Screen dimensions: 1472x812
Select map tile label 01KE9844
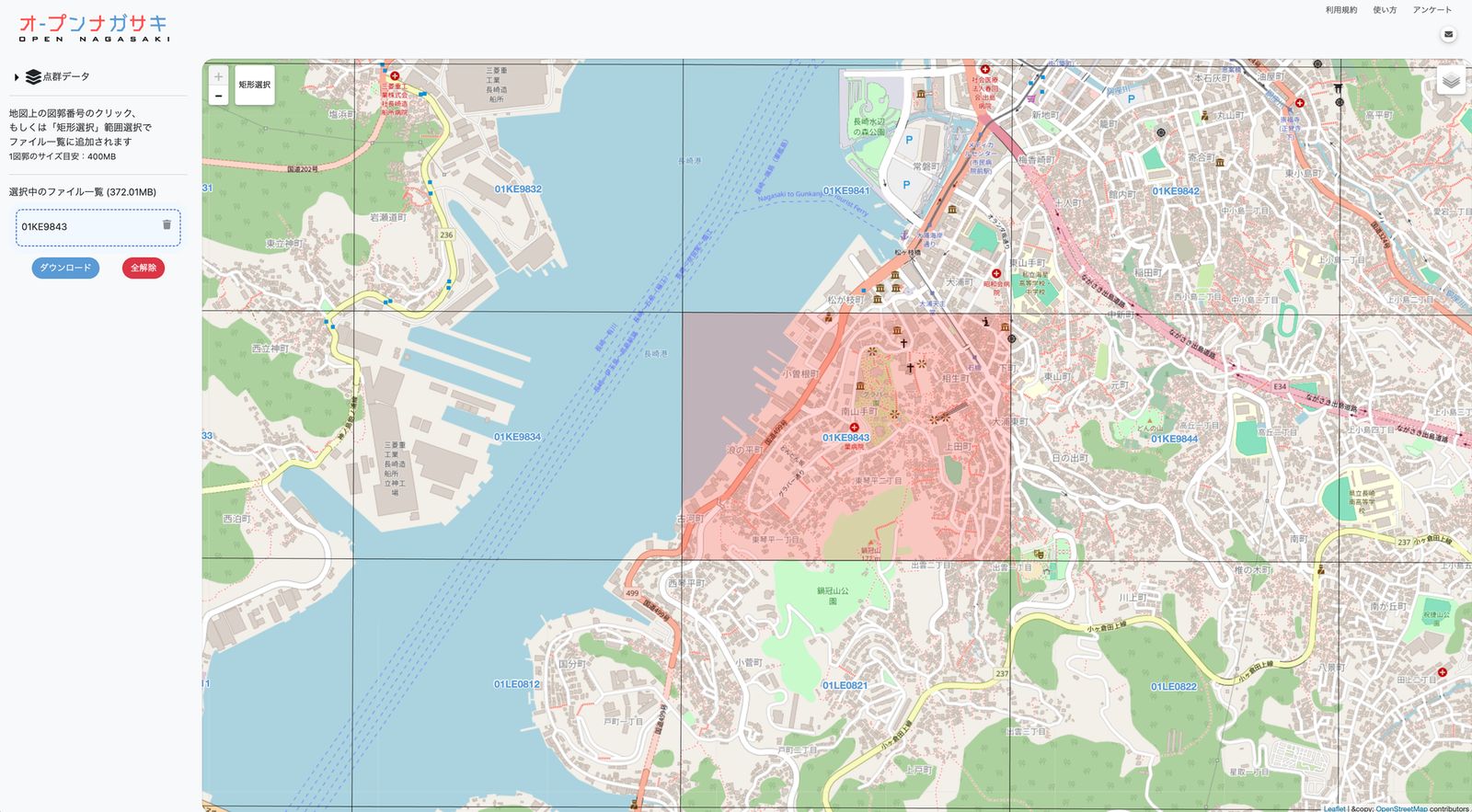tap(1175, 439)
